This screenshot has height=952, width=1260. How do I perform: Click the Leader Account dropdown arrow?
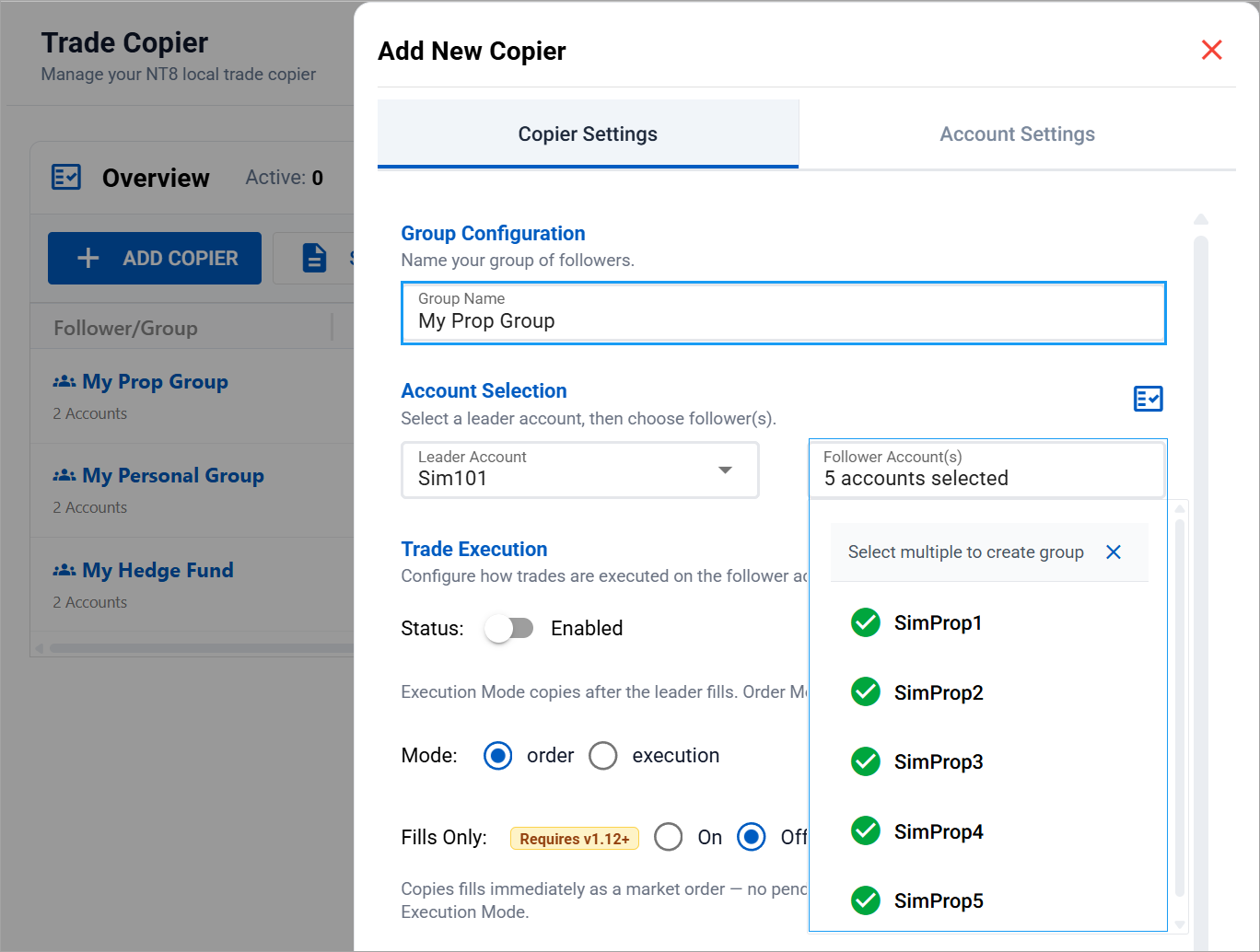click(x=725, y=470)
